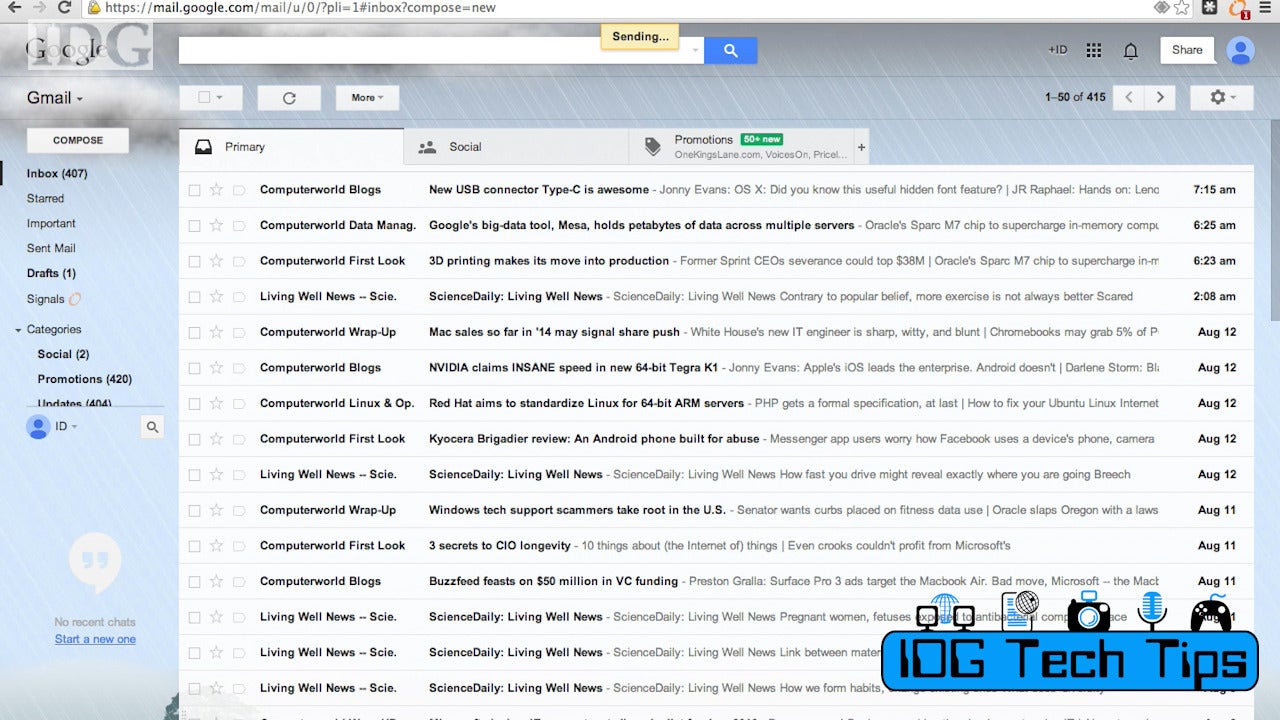This screenshot has height=720, width=1280.
Task: Click the browser address bar URL
Action: point(300,7)
